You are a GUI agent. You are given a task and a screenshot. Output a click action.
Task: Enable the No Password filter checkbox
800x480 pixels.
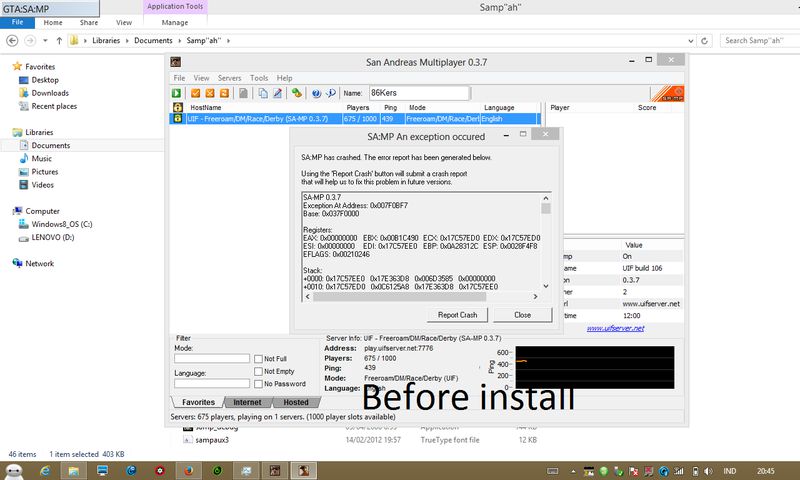coord(258,384)
